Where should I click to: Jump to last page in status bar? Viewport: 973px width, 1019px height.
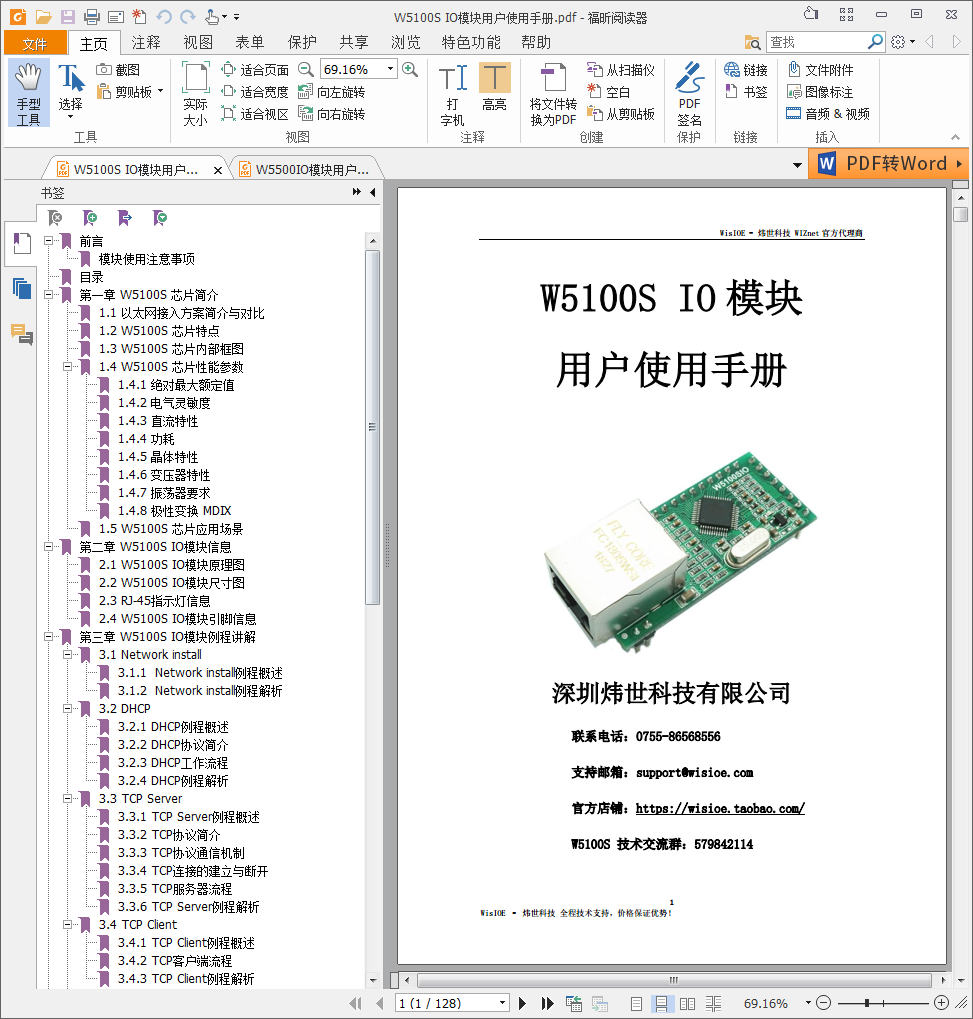tap(547, 1003)
